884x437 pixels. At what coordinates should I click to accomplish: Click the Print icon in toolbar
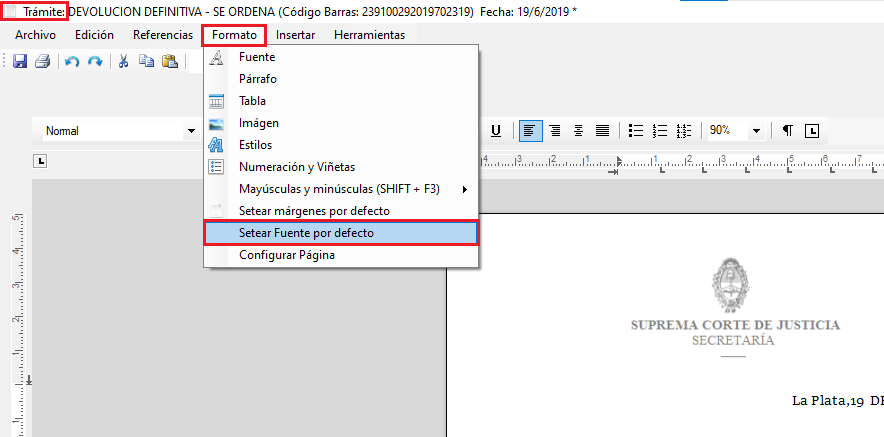coord(42,62)
